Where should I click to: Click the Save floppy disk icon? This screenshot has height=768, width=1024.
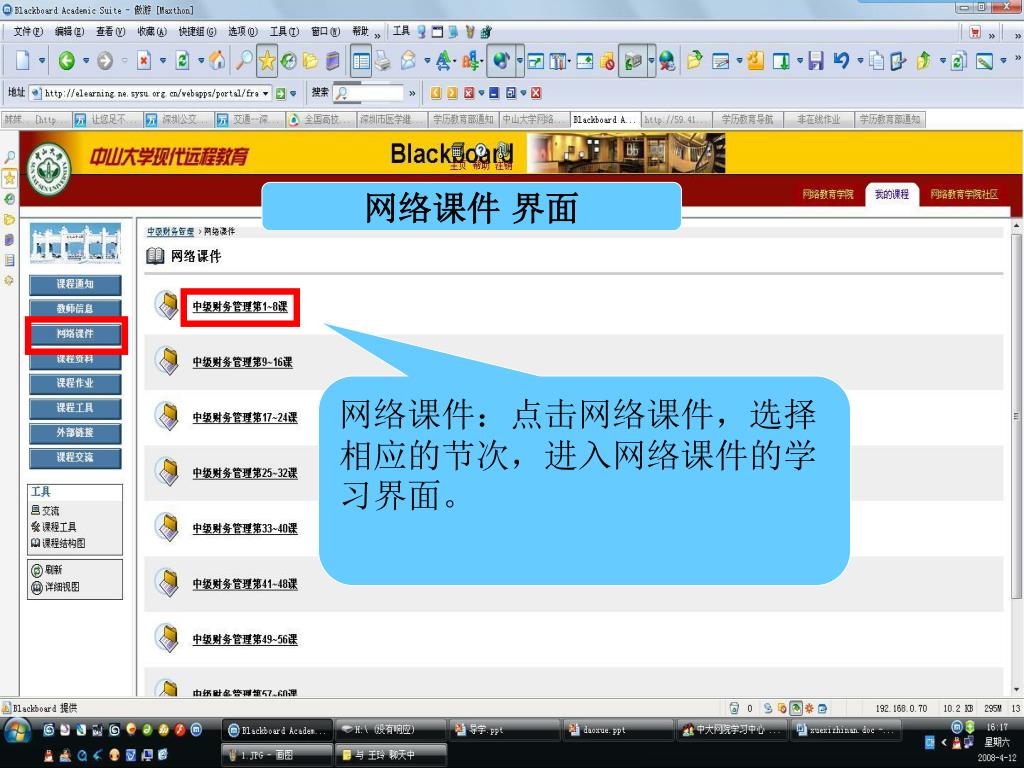click(815, 61)
